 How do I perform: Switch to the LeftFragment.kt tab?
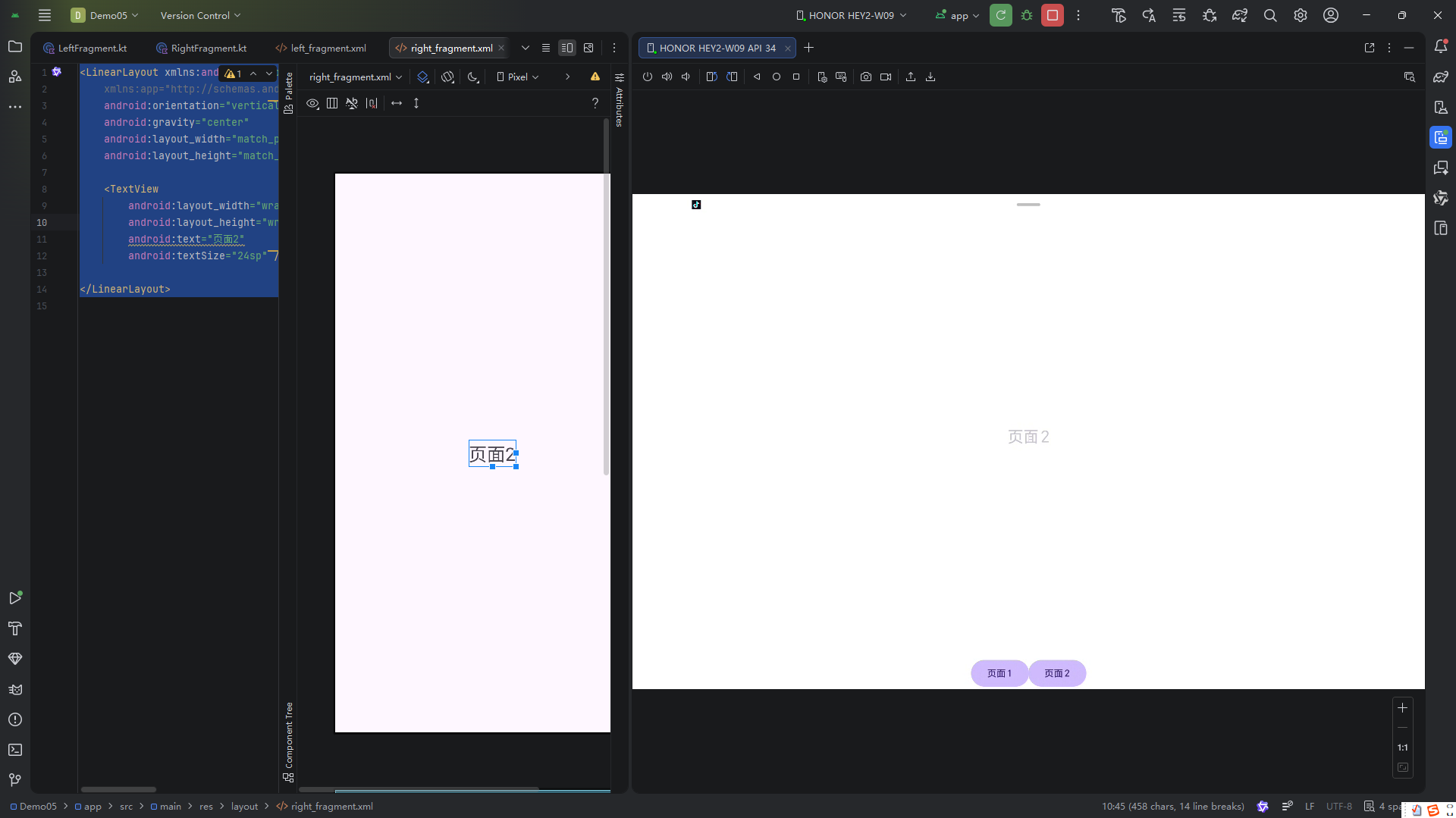(x=93, y=48)
